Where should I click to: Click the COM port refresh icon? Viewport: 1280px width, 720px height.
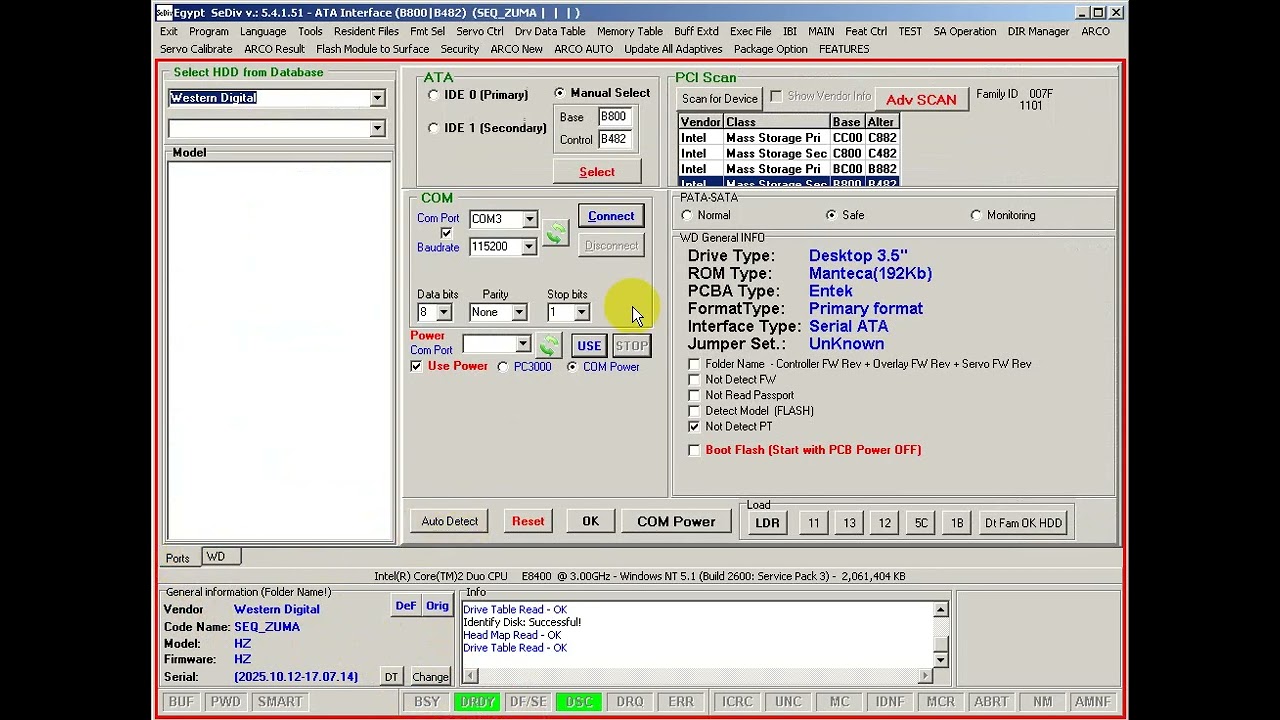555,233
